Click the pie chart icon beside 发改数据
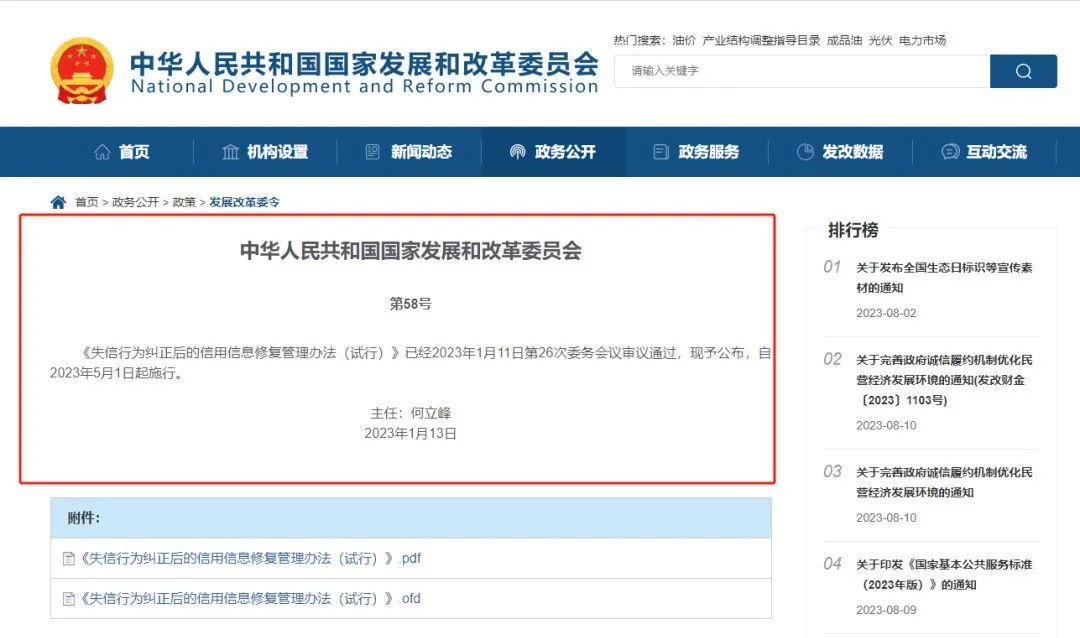Image resolution: width=1080 pixels, height=638 pixels. (x=805, y=152)
